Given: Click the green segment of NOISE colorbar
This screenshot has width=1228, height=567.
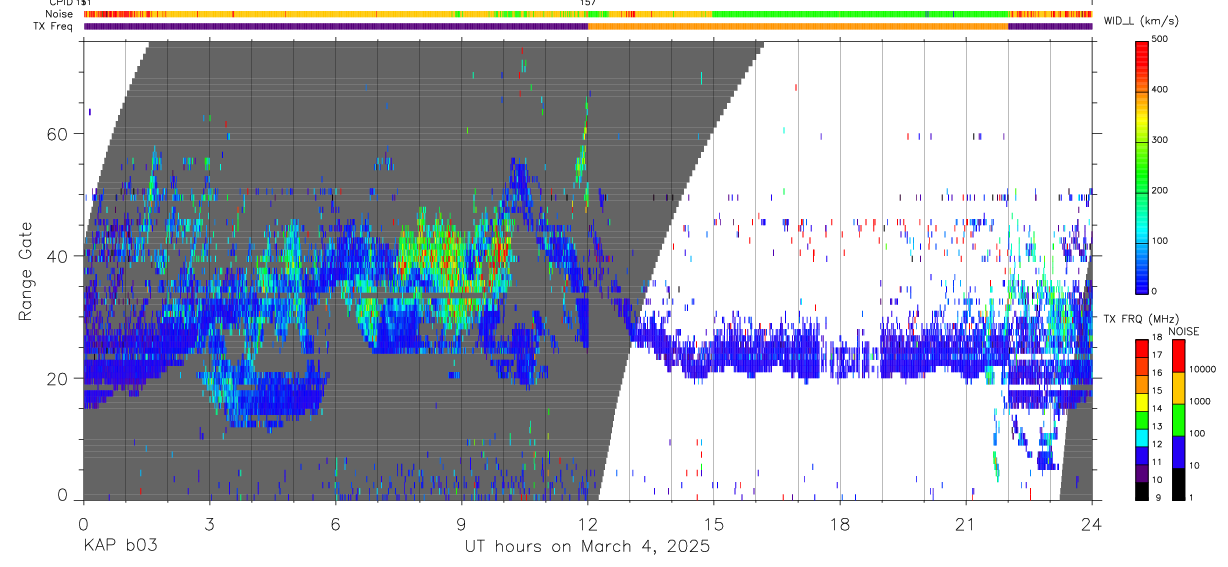Looking at the screenshot, I should (1178, 420).
